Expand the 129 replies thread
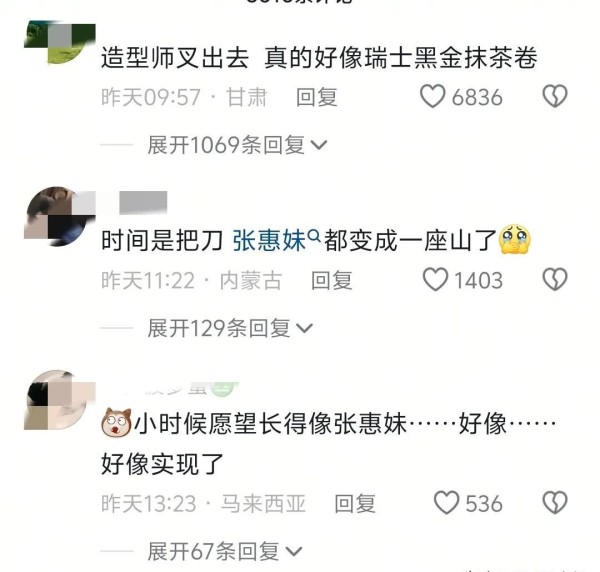The width and height of the screenshot is (600, 572). (230, 328)
